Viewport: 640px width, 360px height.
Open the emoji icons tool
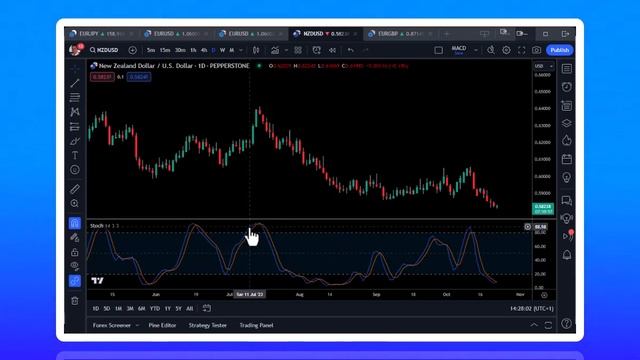pyautogui.click(x=75, y=170)
